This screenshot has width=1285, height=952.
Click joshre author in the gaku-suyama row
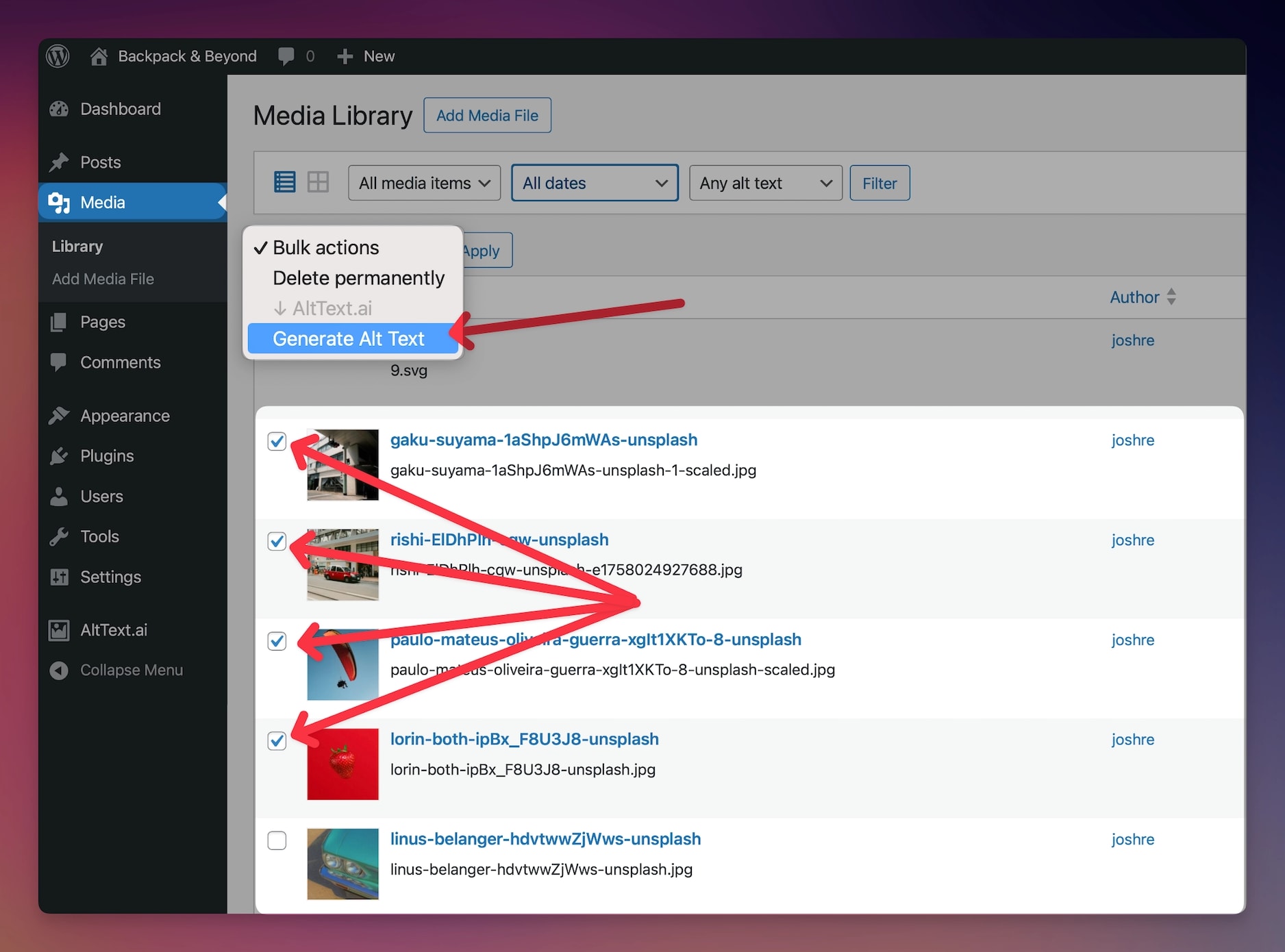coord(1133,440)
